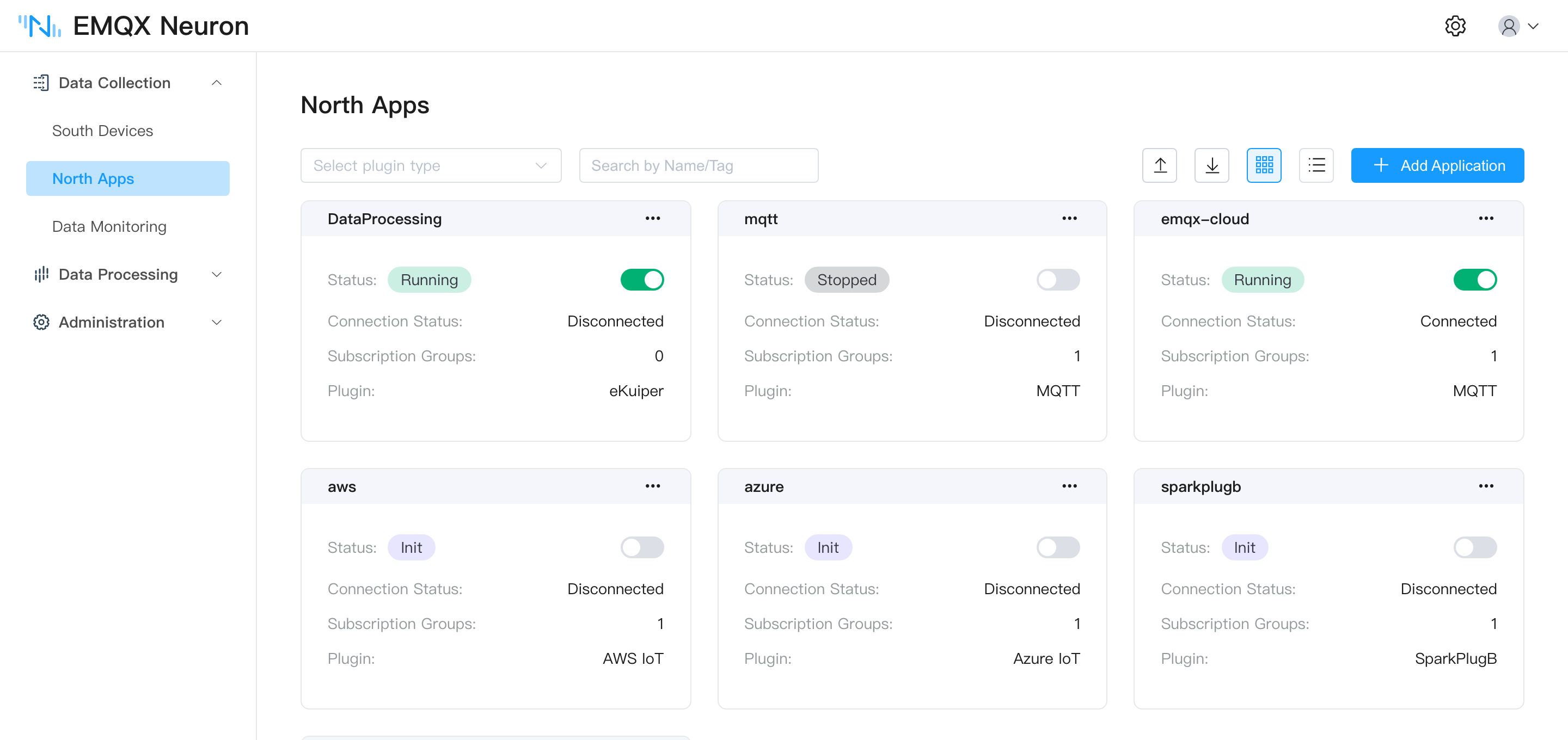Click the import (upload arrow) icon button
Image resolution: width=1568 pixels, height=740 pixels.
1160,165
